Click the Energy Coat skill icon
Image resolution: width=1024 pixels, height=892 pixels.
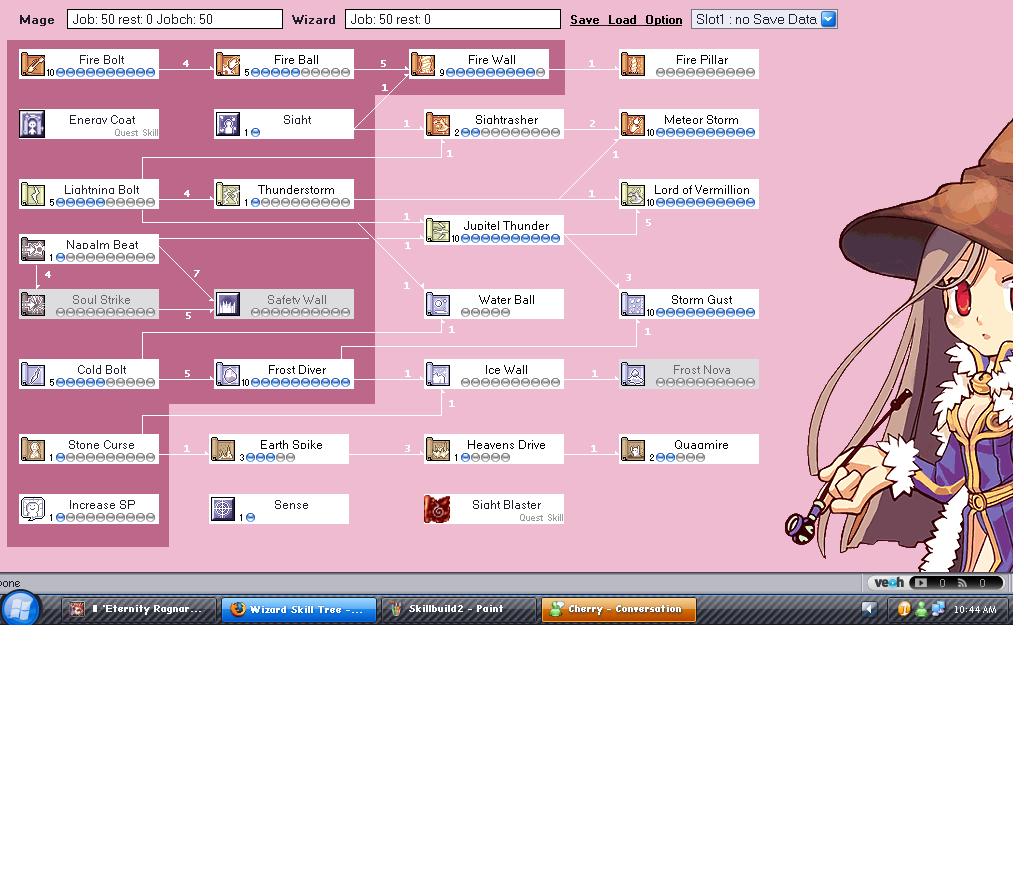(x=33, y=124)
